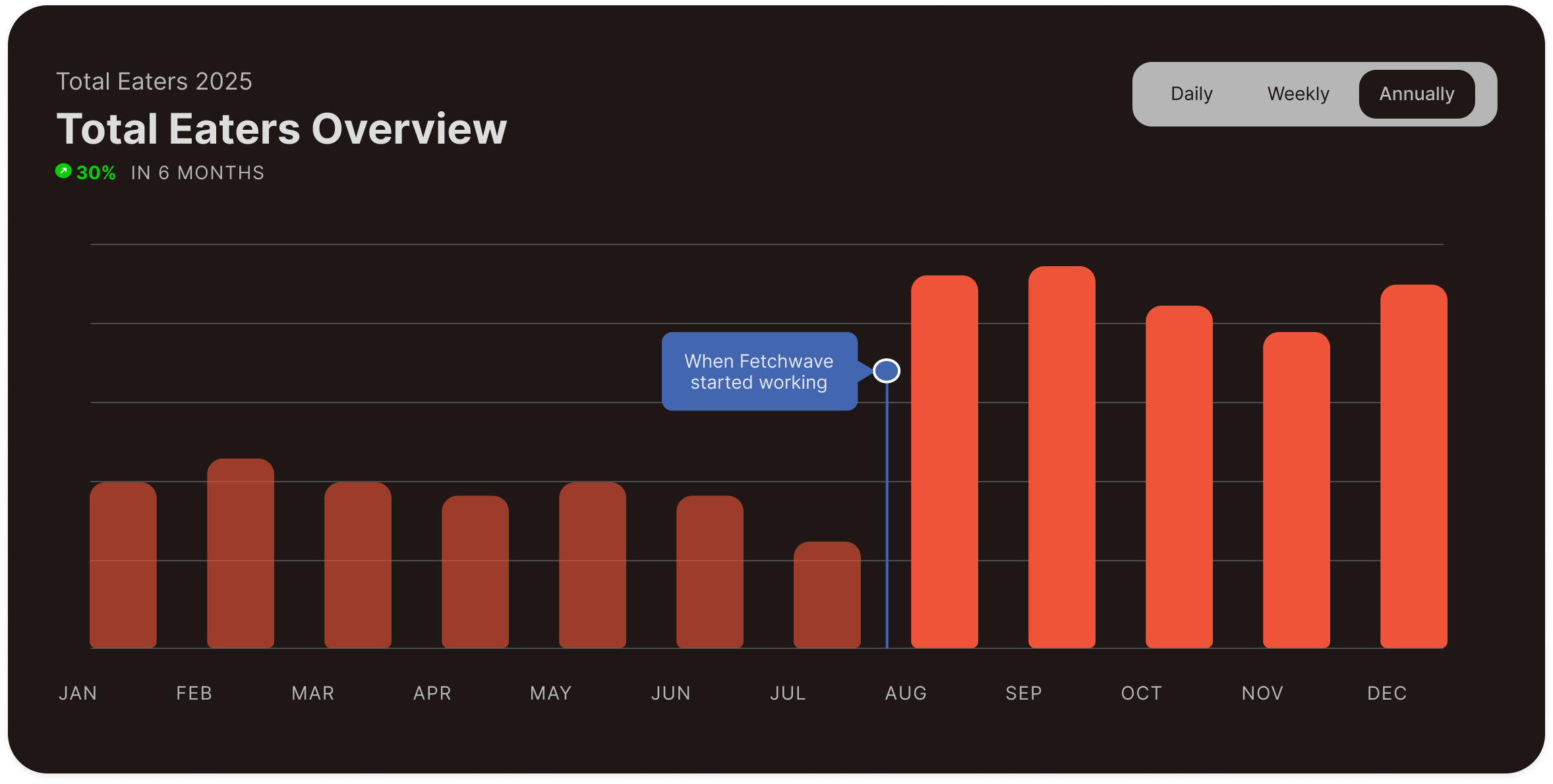
Task: Click the Total Eaters Overview heading
Action: pos(281,128)
